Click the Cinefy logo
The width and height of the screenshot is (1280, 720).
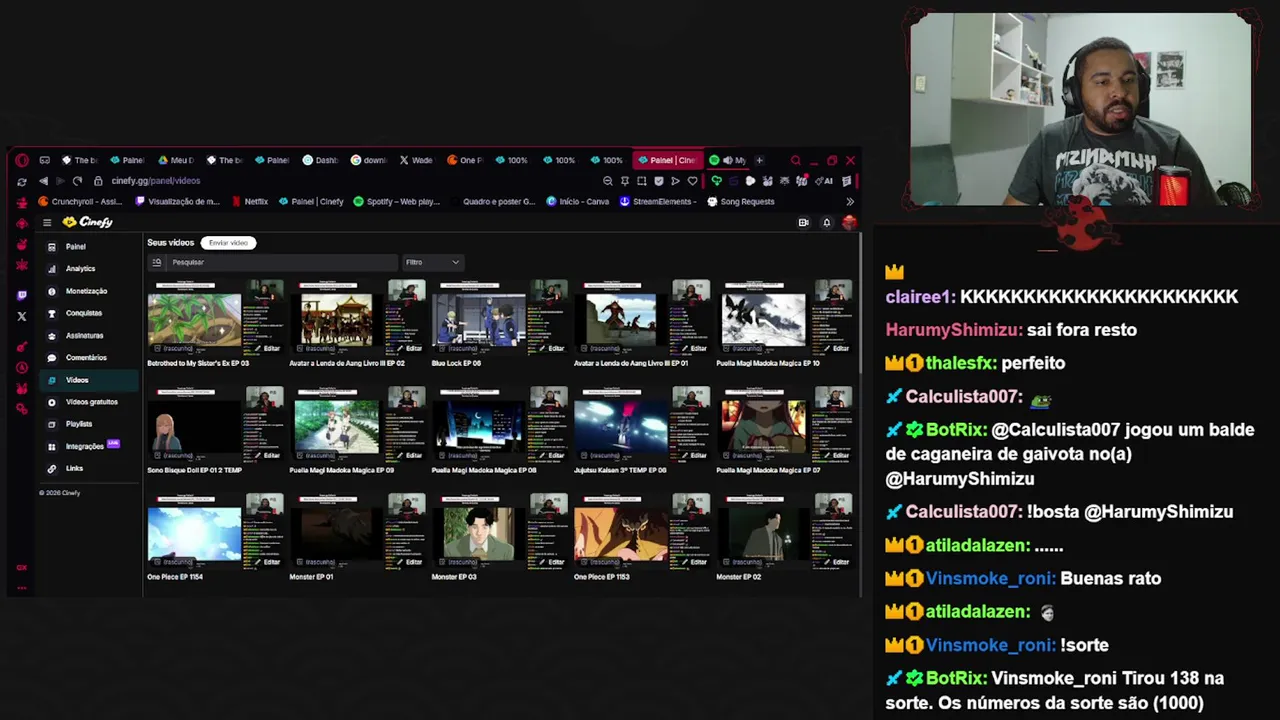point(88,222)
